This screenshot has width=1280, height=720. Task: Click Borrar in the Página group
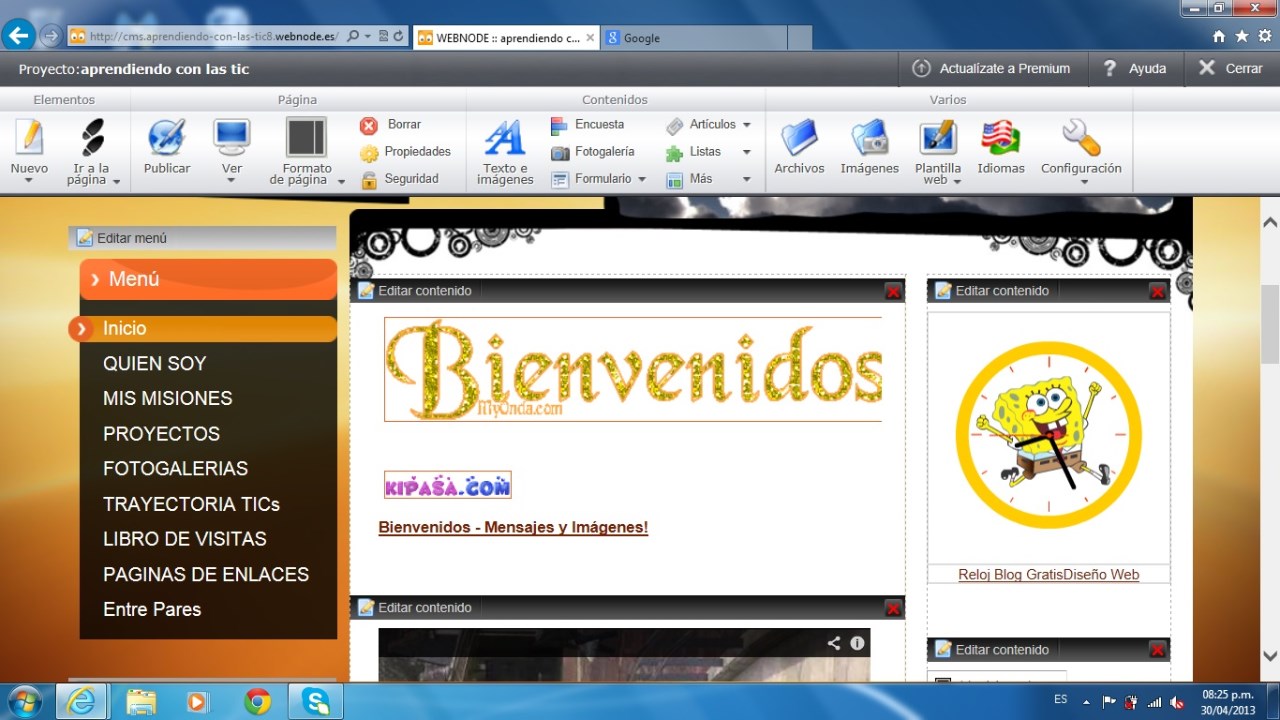pos(391,125)
